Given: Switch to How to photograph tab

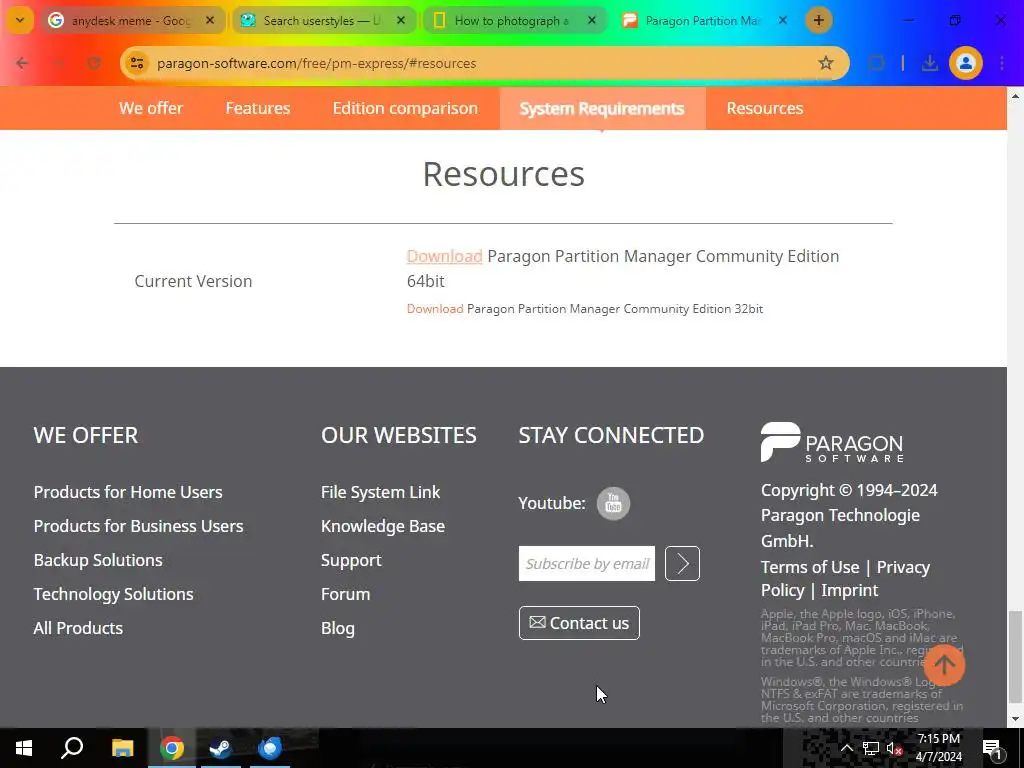Looking at the screenshot, I should click(x=513, y=20).
